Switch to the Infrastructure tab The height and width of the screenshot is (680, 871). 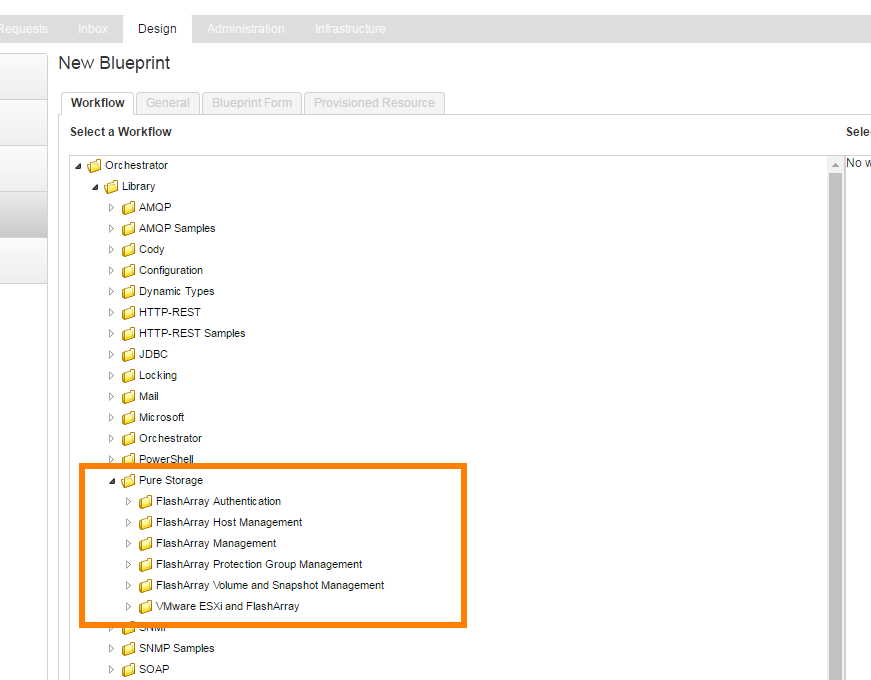click(x=350, y=29)
